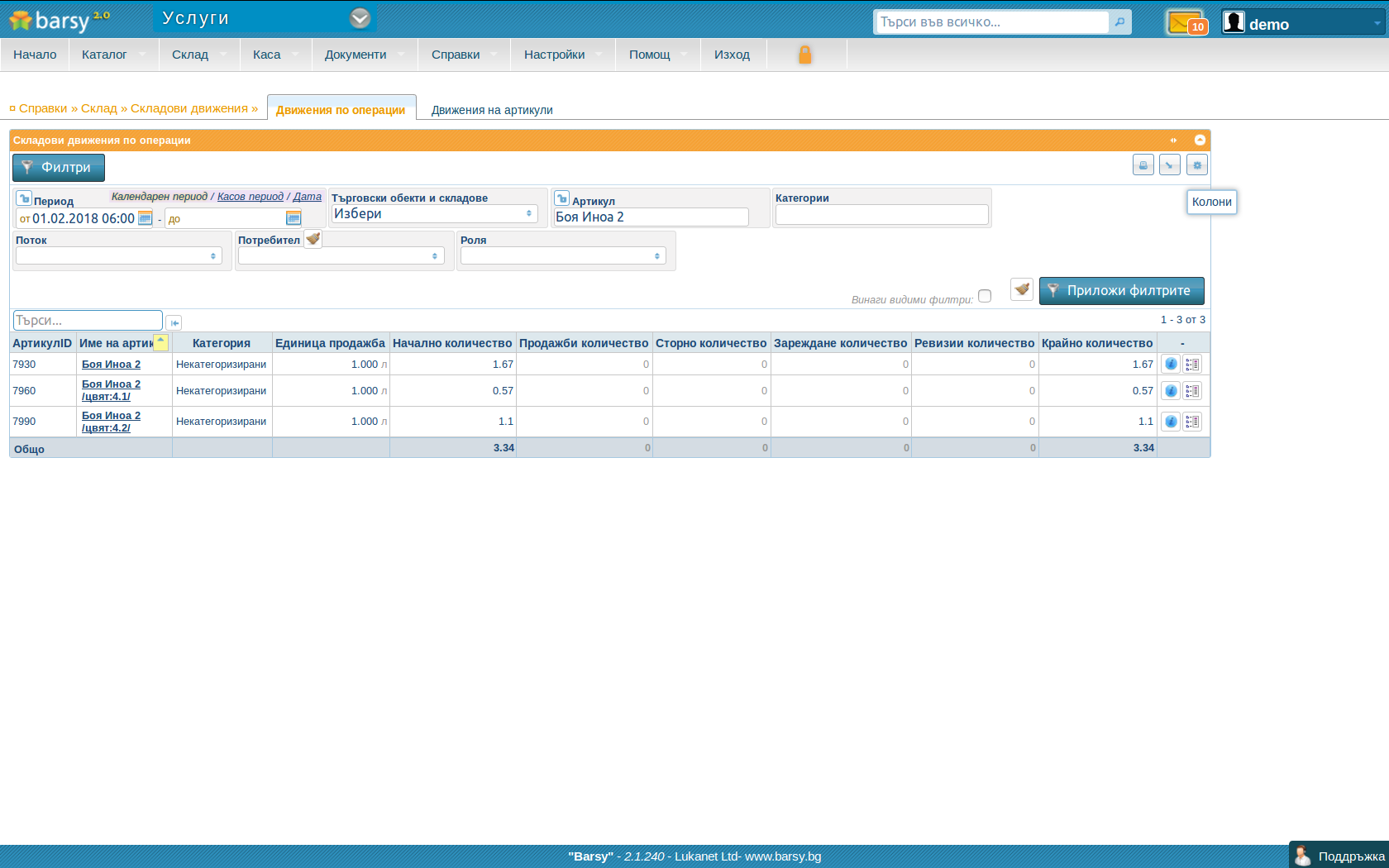
Task: Click the table Търси... search field
Action: 88,320
